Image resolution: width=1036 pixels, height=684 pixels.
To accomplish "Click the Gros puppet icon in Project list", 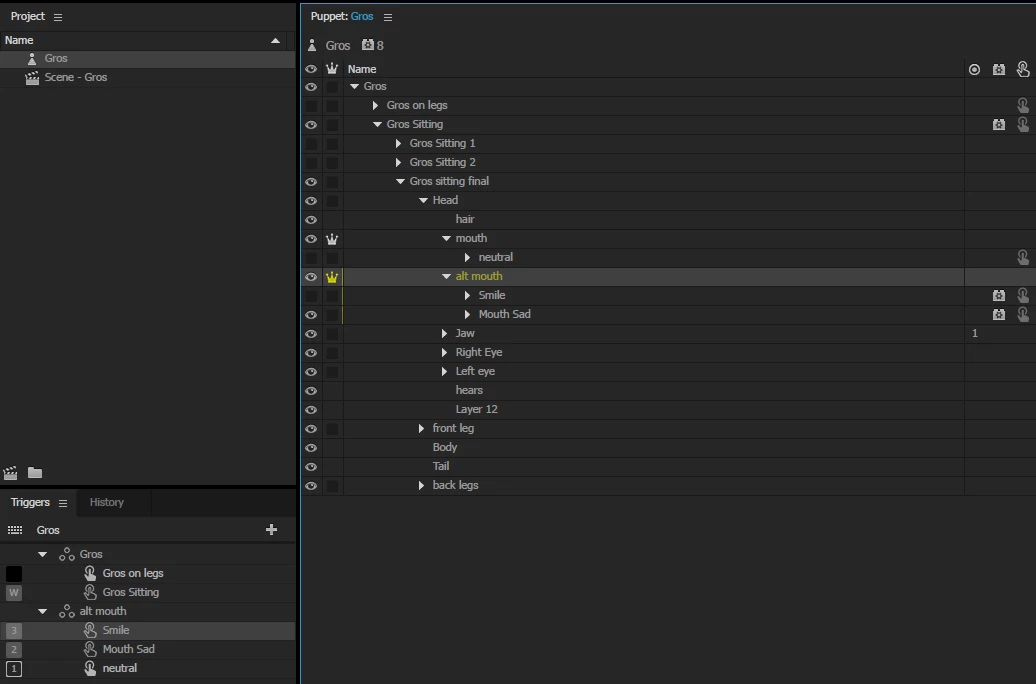I will point(32,58).
